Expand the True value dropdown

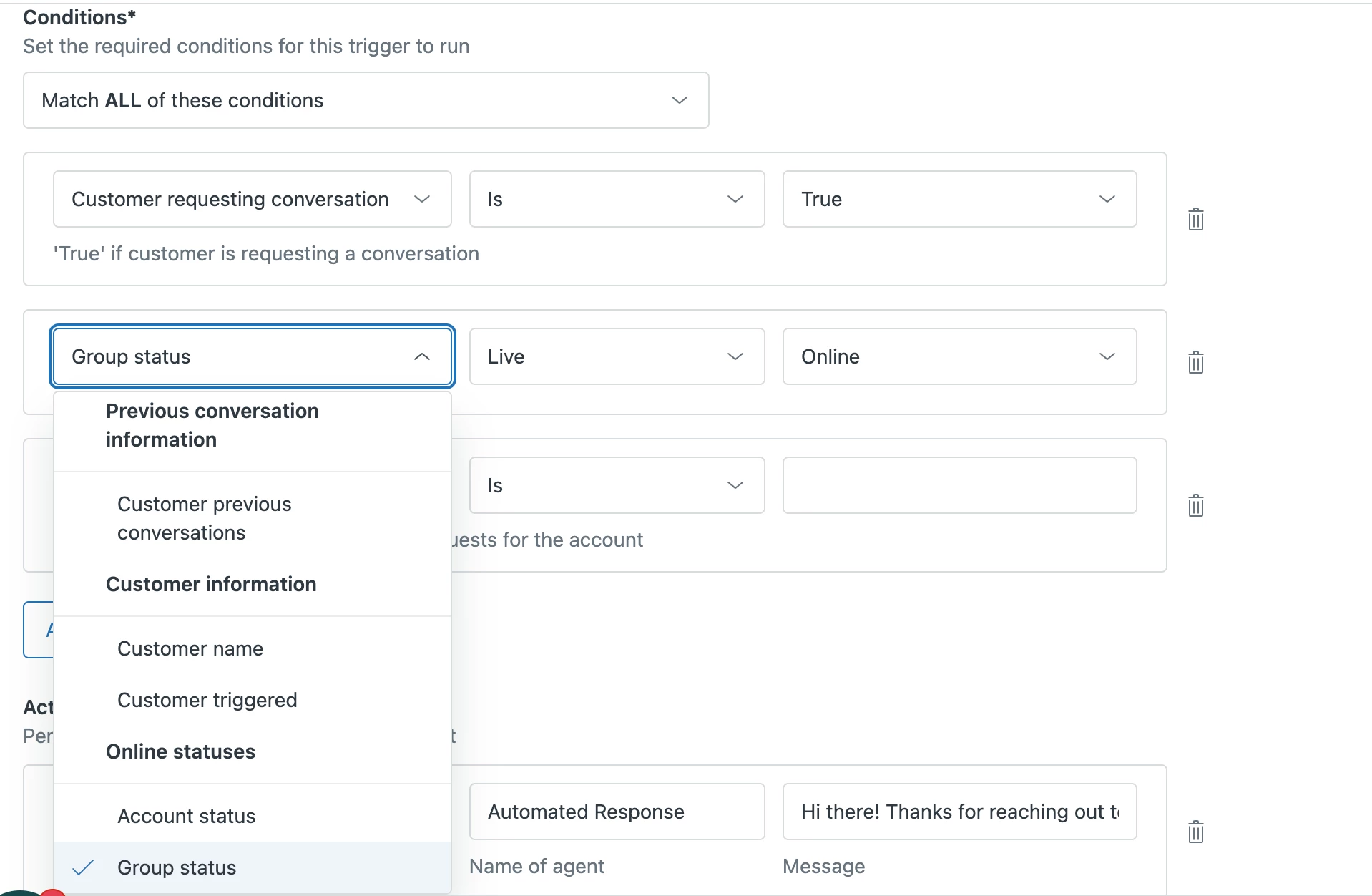[x=959, y=199]
